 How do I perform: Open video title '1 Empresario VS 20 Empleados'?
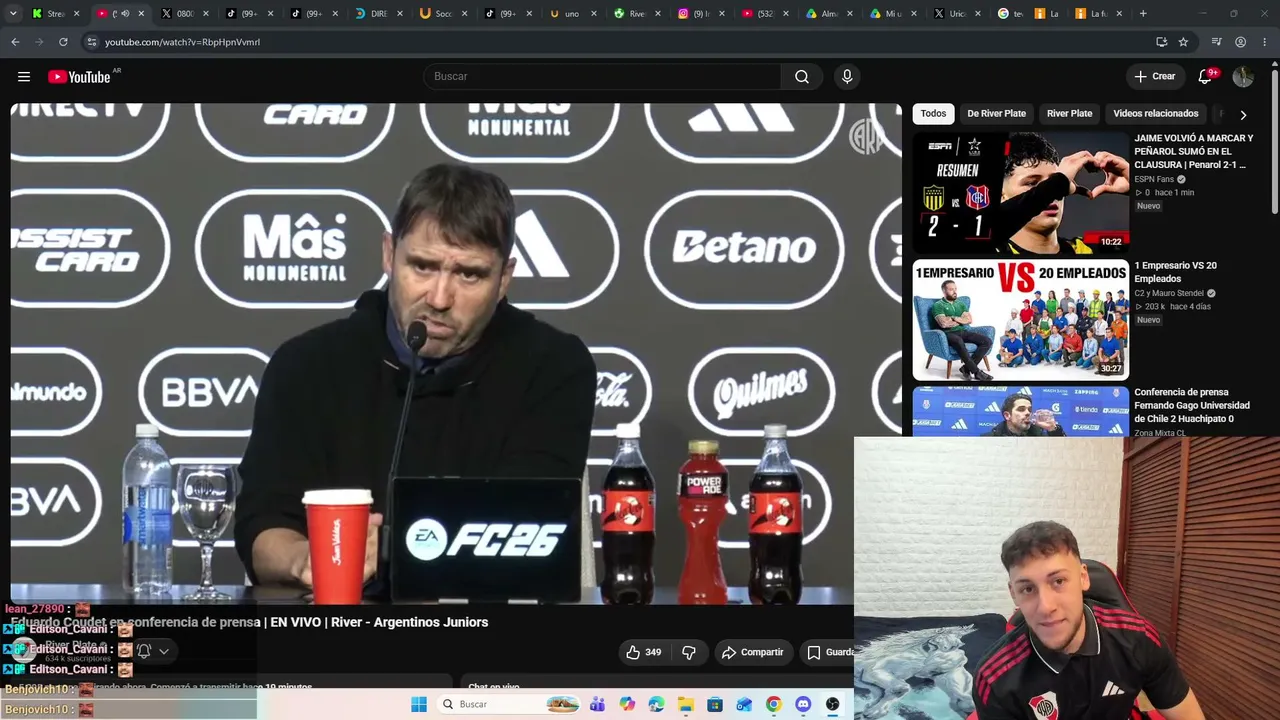coord(1175,272)
